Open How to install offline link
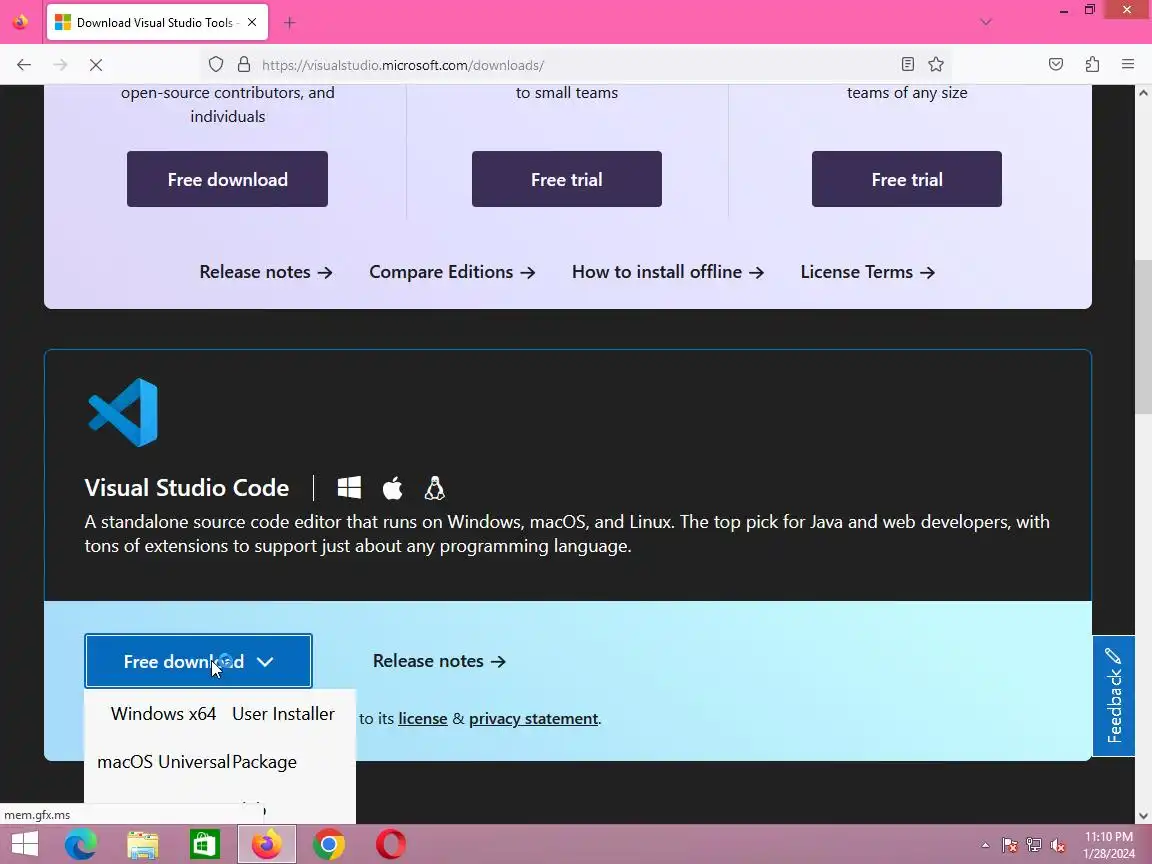Screen dimensions: 1152x864 [668, 272]
